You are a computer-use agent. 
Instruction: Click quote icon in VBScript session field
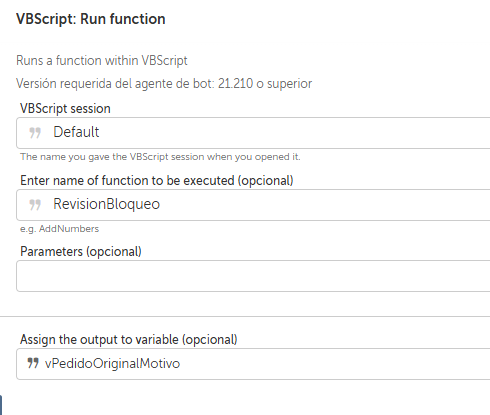click(x=35, y=133)
